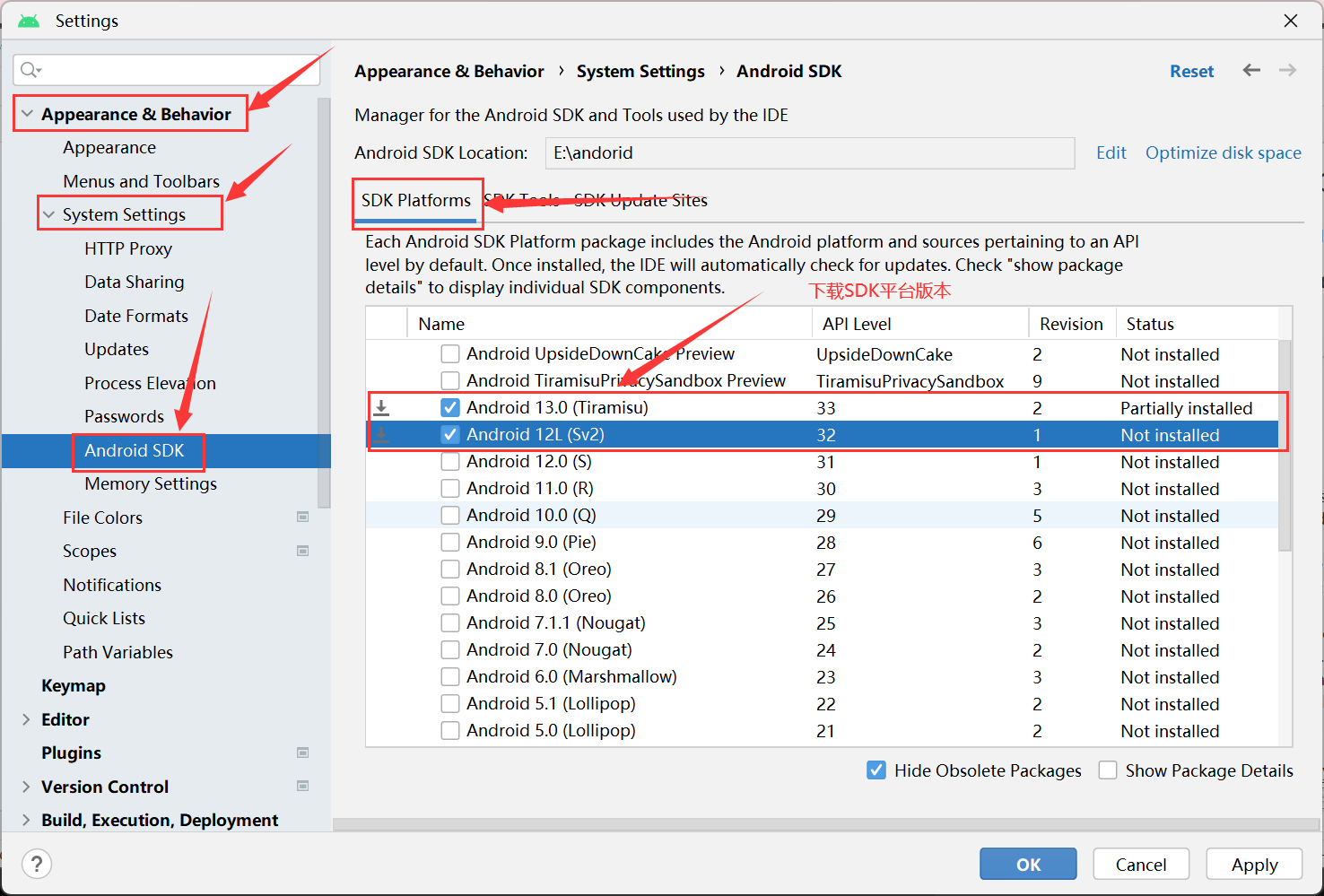
Task: Confirm with the OK button
Action: pyautogui.click(x=1028, y=865)
